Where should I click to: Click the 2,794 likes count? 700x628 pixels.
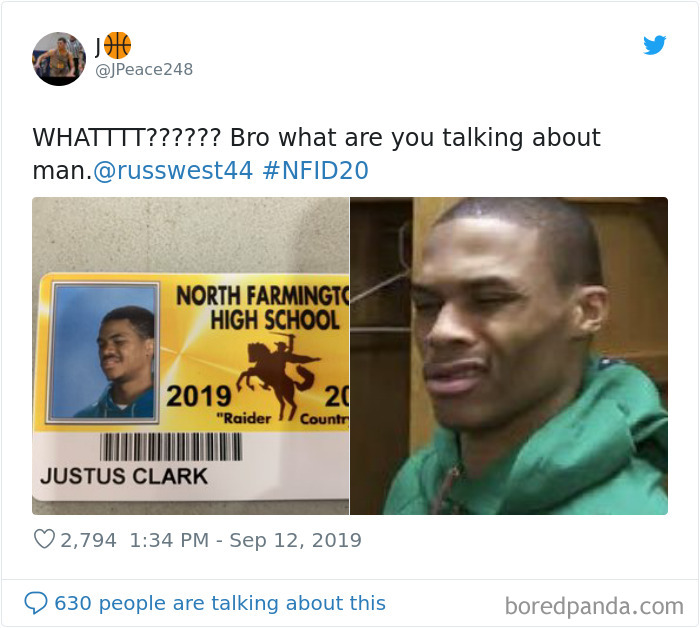(x=88, y=540)
